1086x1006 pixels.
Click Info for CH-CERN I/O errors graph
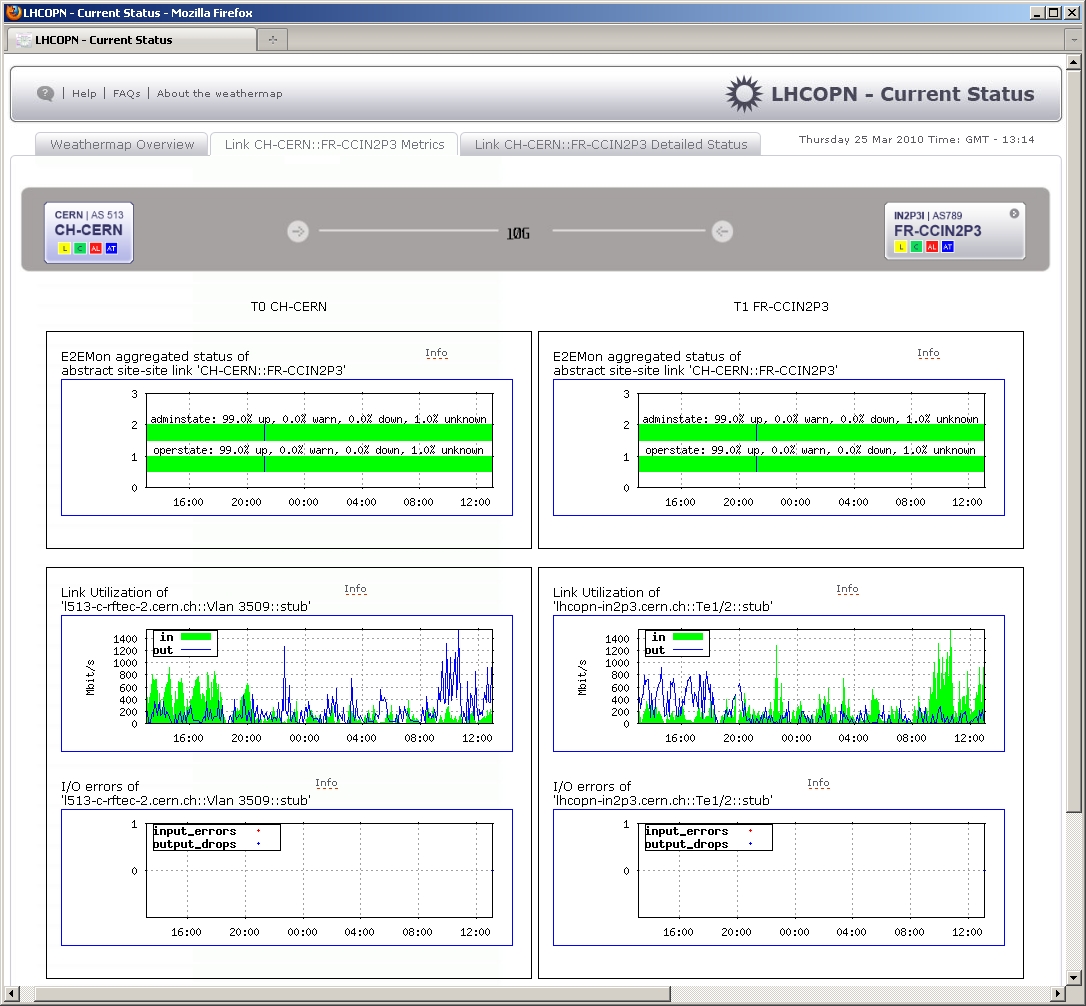click(x=326, y=783)
